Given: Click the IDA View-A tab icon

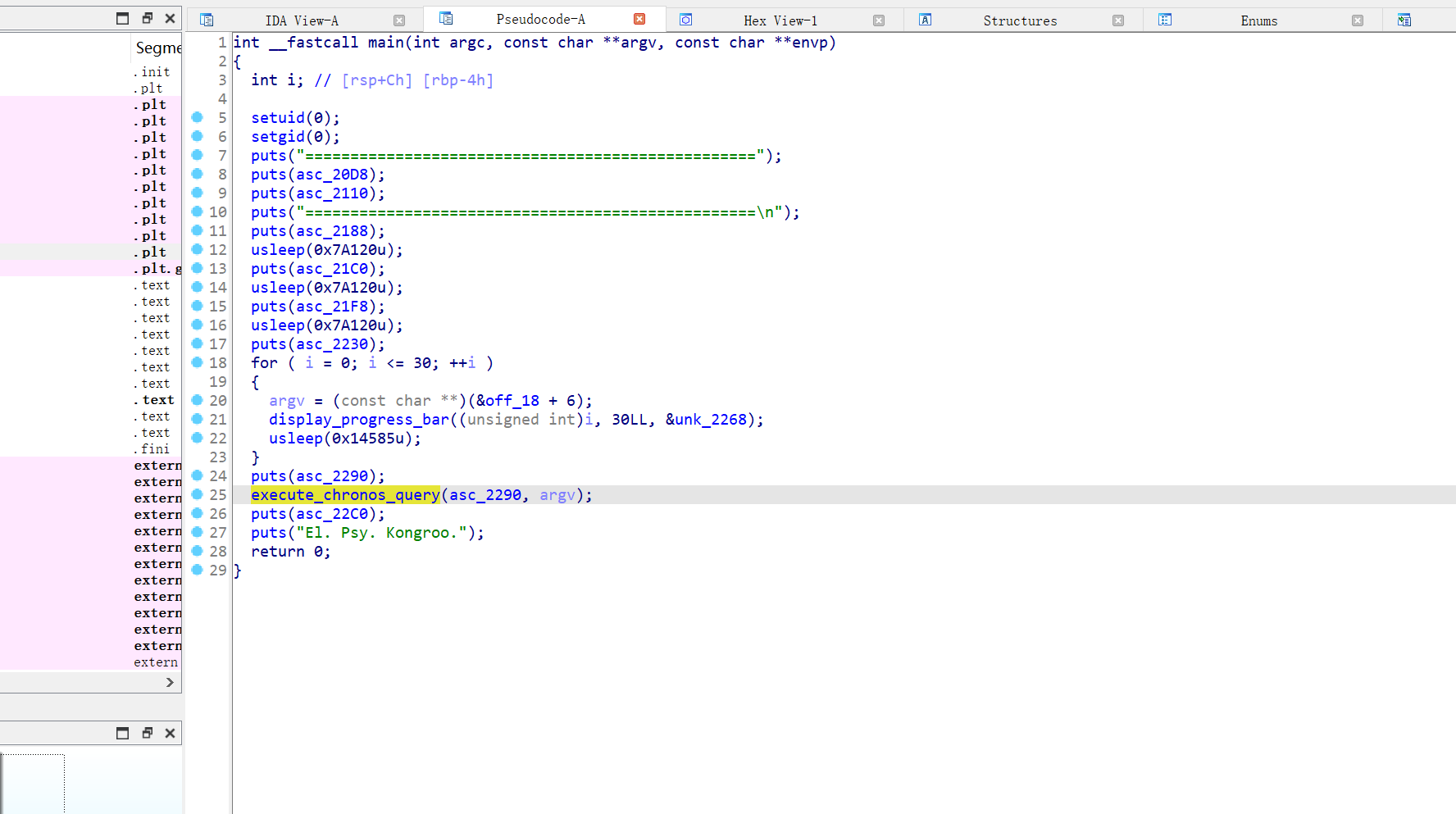Looking at the screenshot, I should click(207, 20).
